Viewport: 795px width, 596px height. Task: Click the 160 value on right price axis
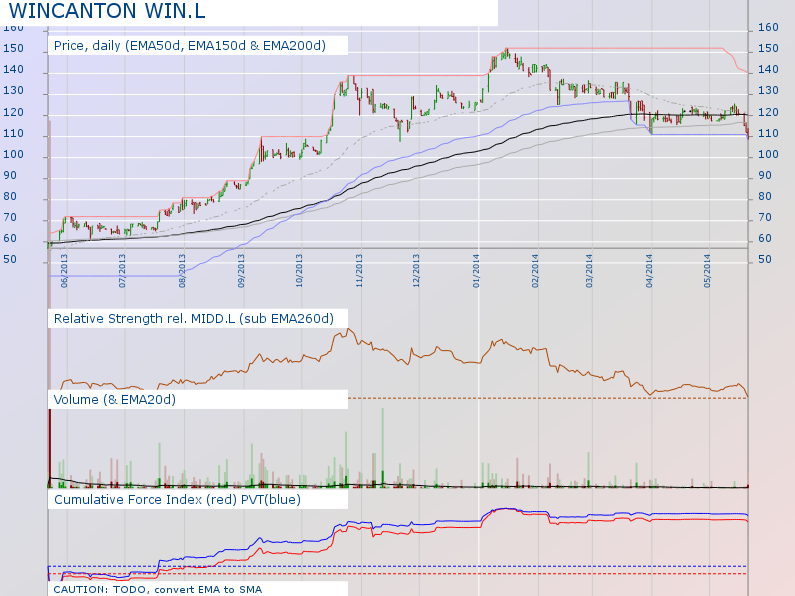[x=768, y=27]
